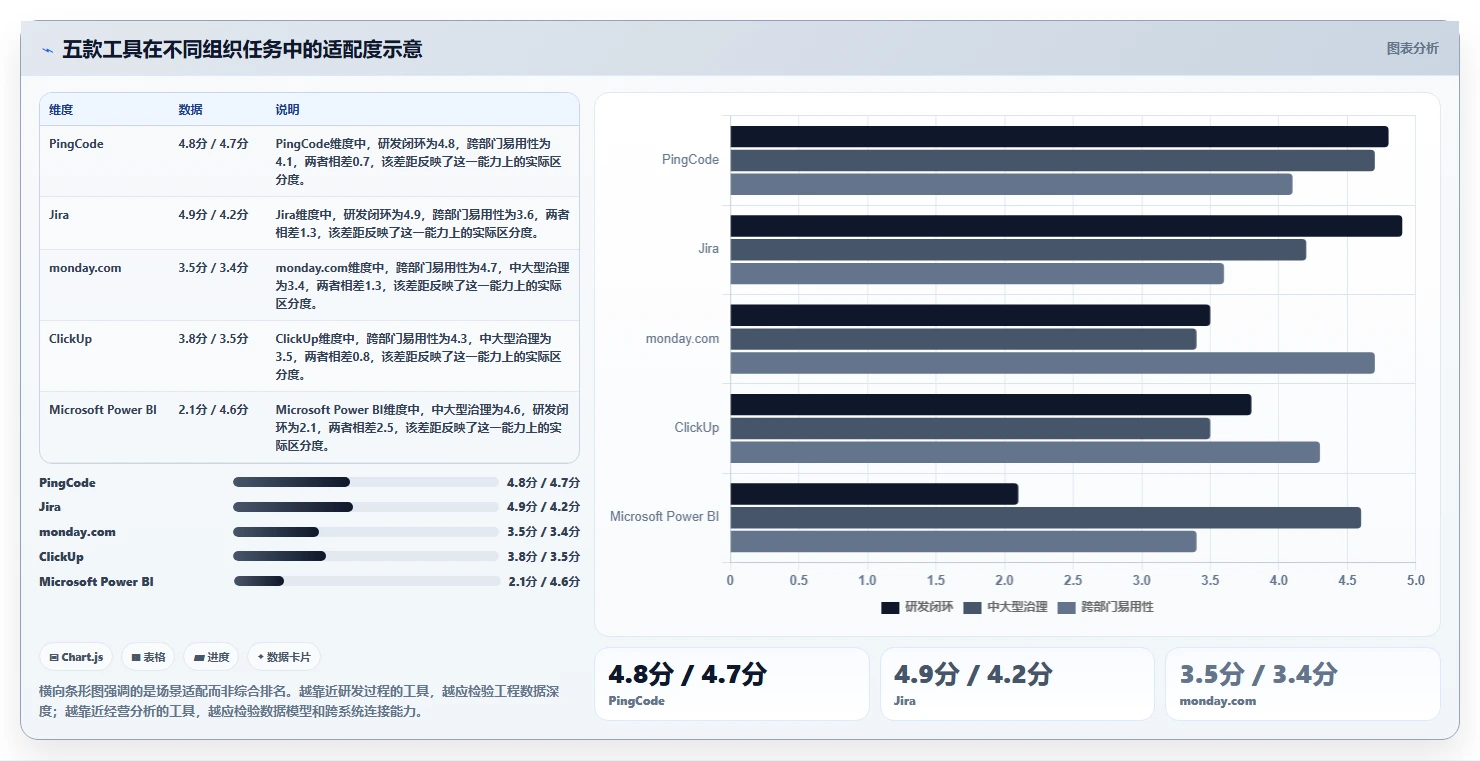Click Microsoft Power BI 研发闭环 chart bar
The image size is (1480, 761).
coord(874,494)
